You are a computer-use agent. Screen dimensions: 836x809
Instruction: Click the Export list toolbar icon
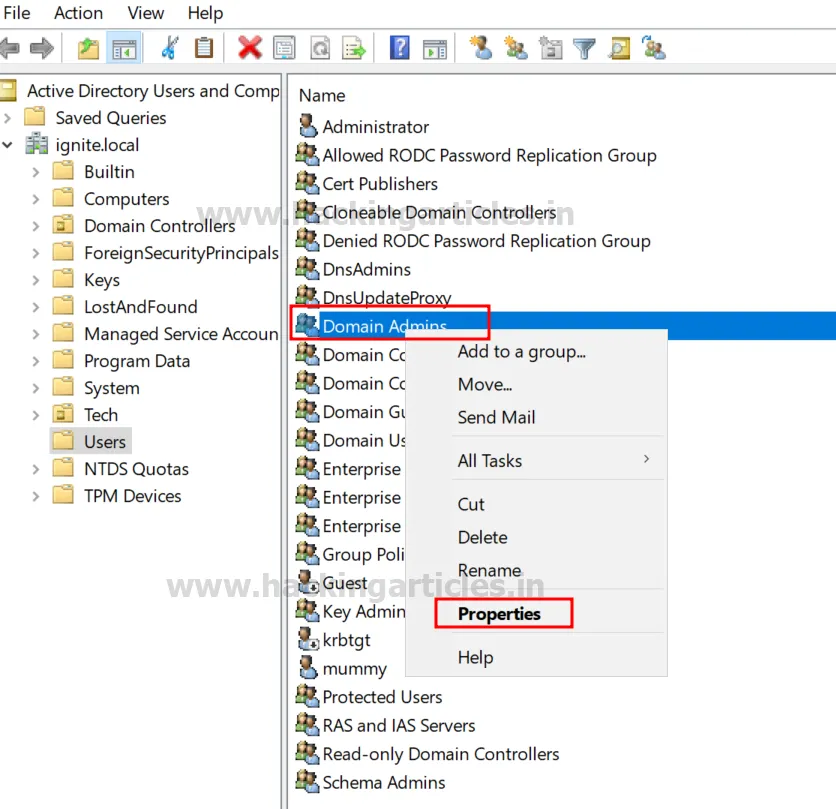[354, 47]
